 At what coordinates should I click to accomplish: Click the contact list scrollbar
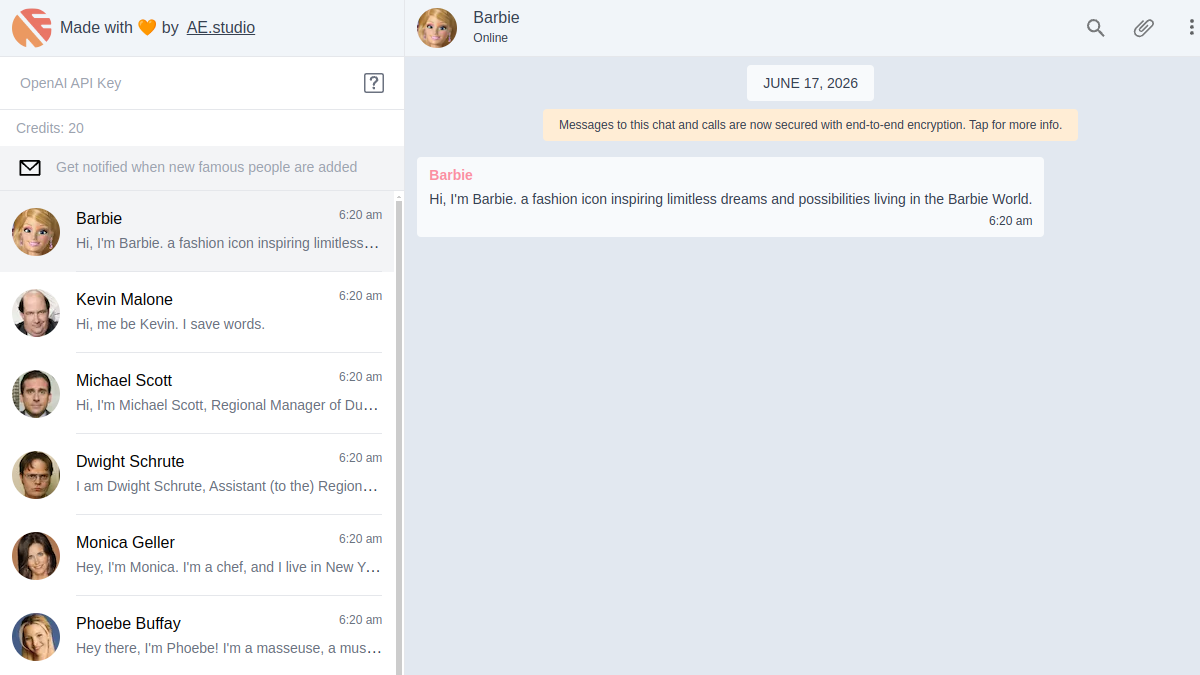pyautogui.click(x=400, y=435)
